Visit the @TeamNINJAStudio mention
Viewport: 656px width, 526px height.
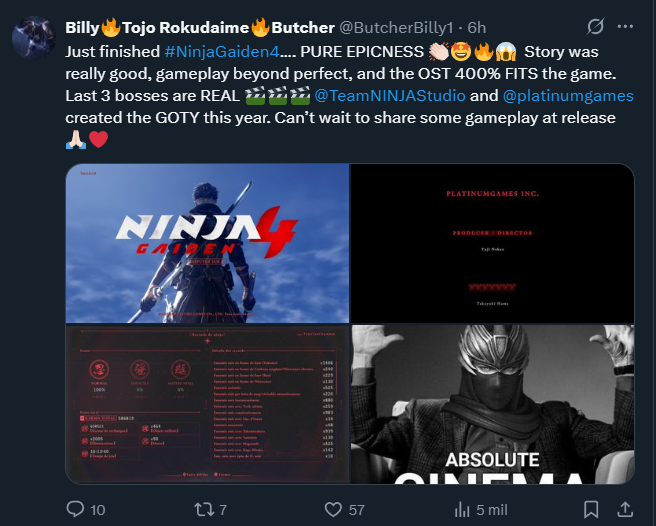tap(390, 96)
